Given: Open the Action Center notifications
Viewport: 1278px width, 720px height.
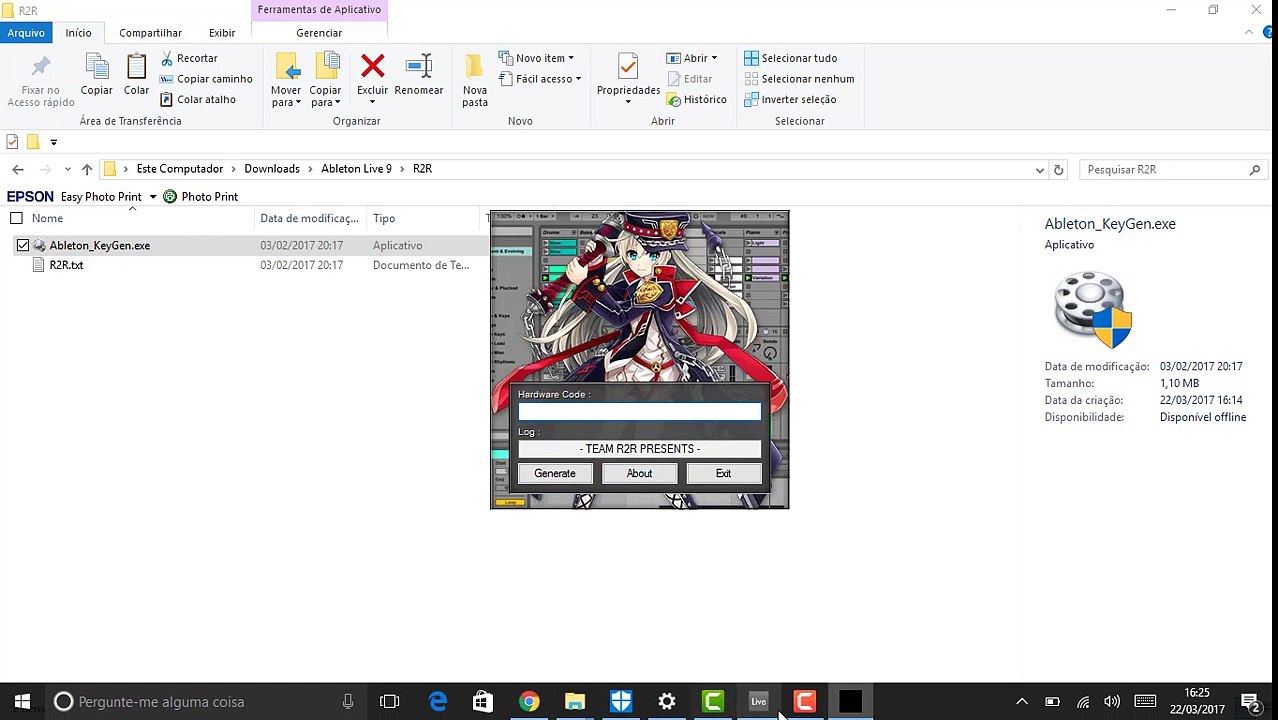Looking at the screenshot, I should pos(1250,702).
